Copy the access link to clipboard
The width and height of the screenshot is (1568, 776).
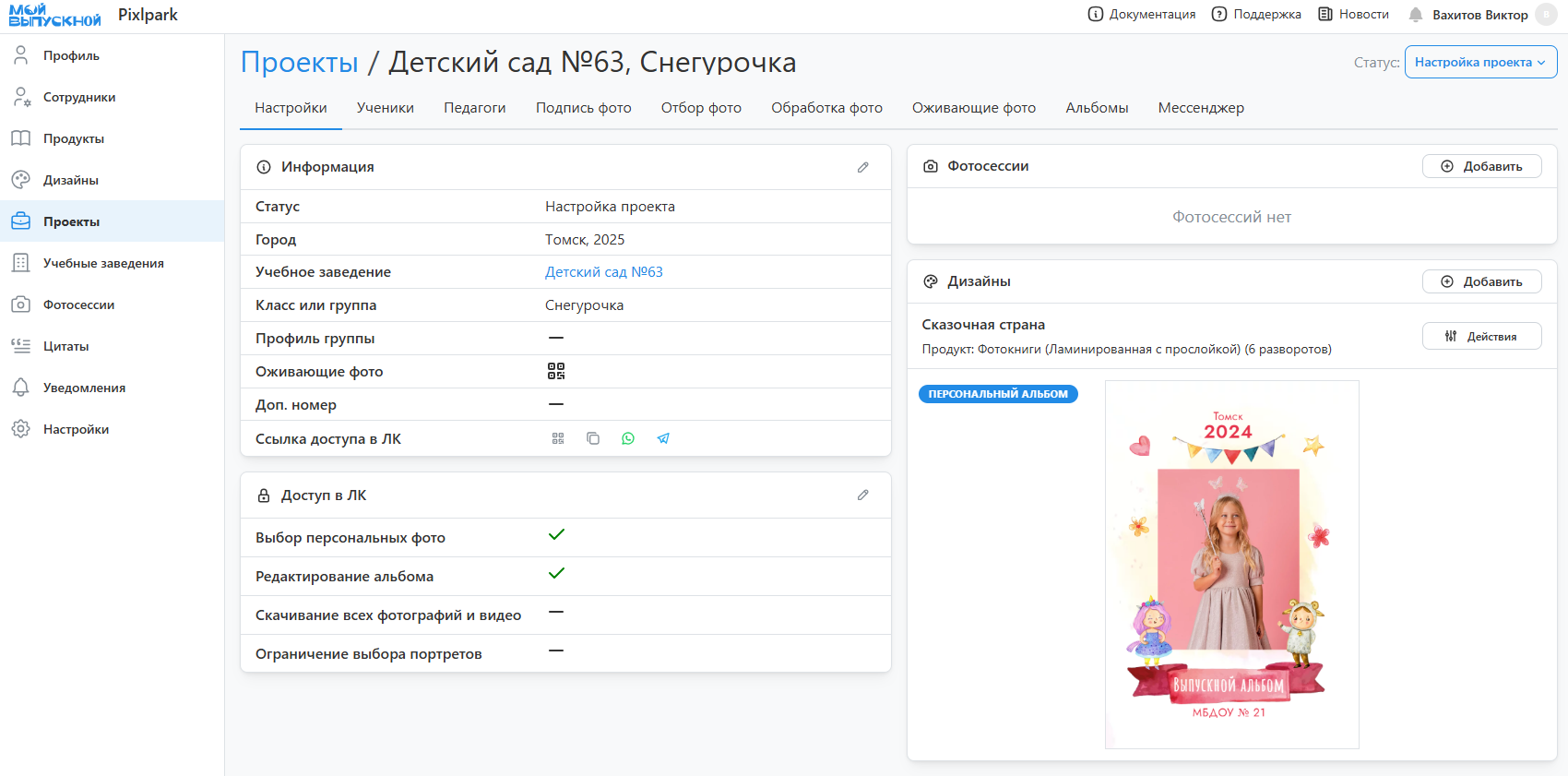tap(593, 439)
